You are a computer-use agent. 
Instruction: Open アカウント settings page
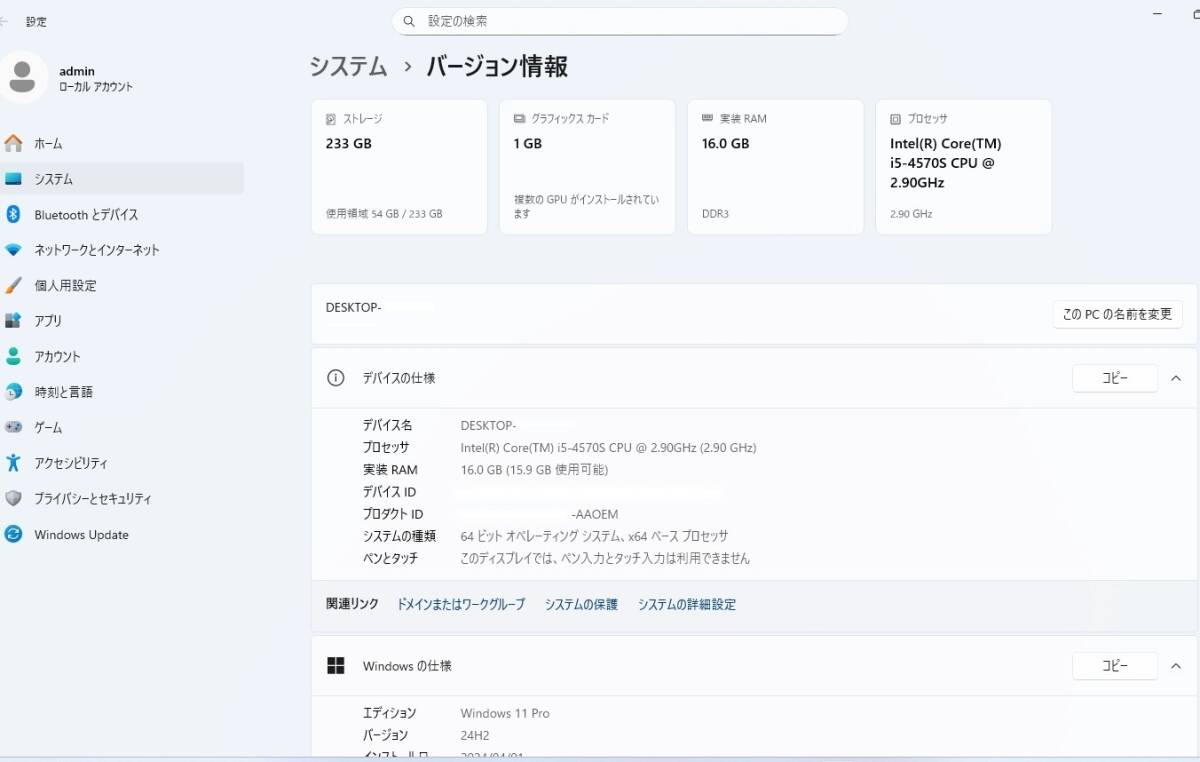[122, 356]
